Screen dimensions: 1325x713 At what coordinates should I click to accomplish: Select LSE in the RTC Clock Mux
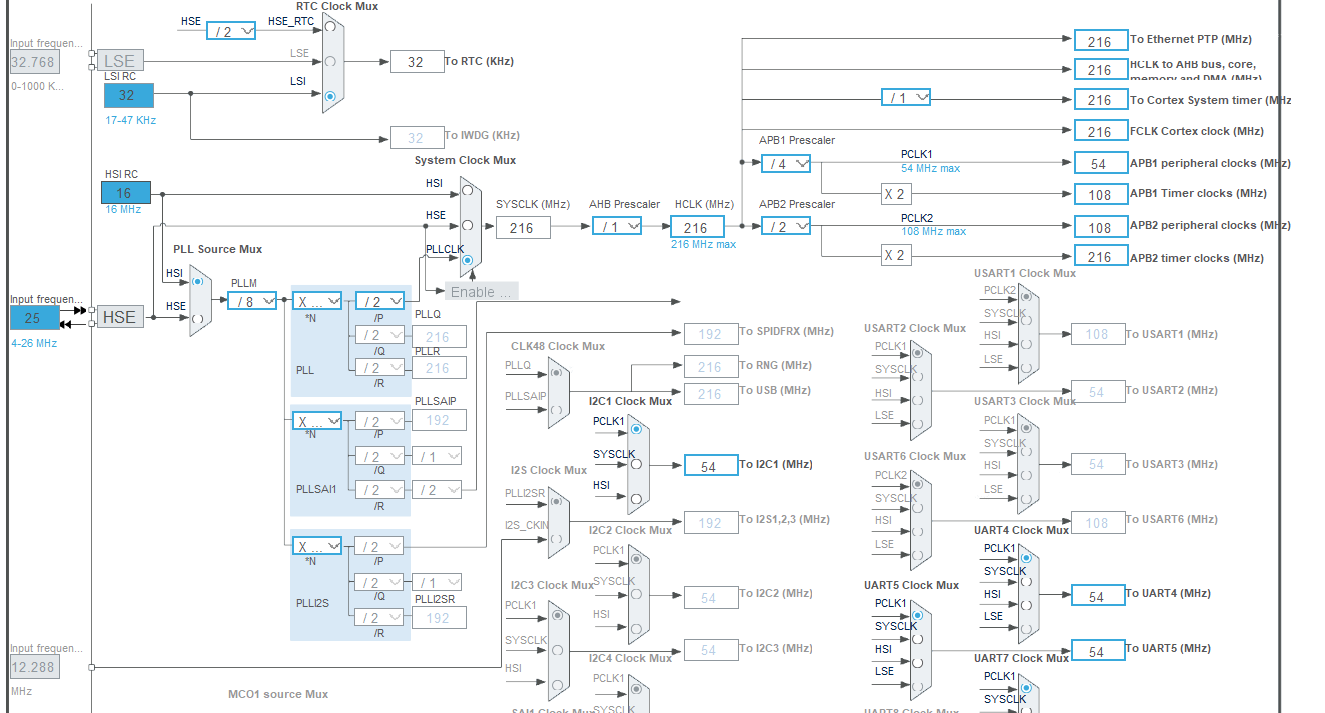(329, 61)
